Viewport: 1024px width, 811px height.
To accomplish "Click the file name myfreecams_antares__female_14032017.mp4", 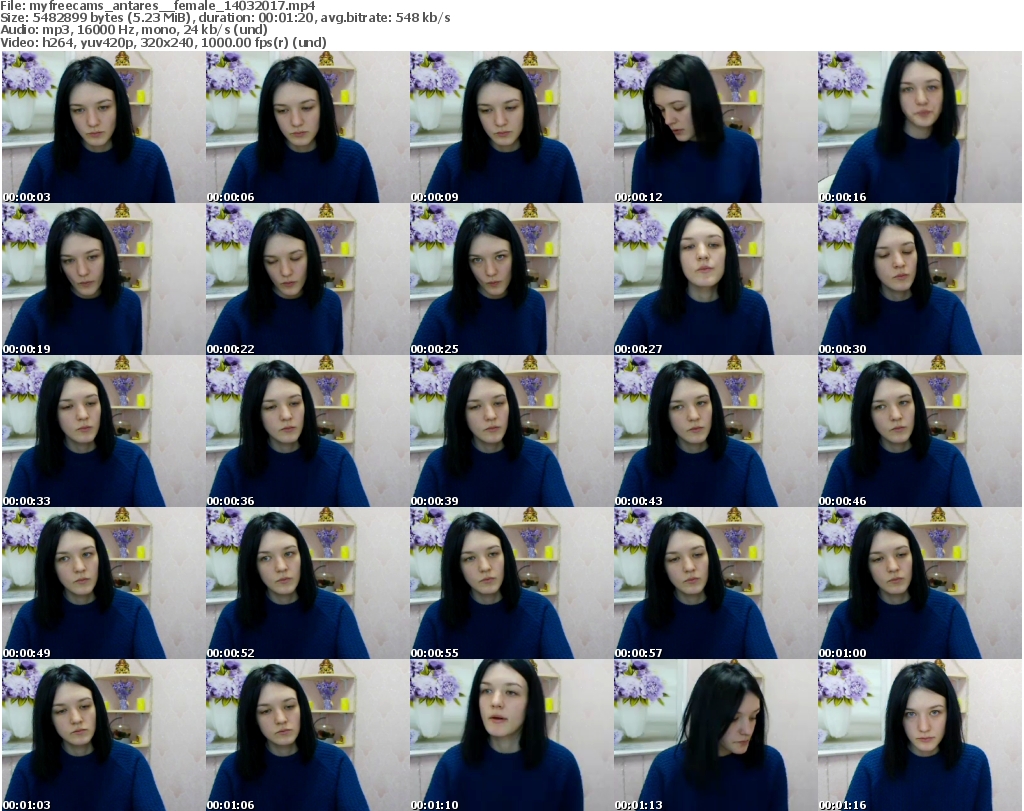I will (172, 6).
